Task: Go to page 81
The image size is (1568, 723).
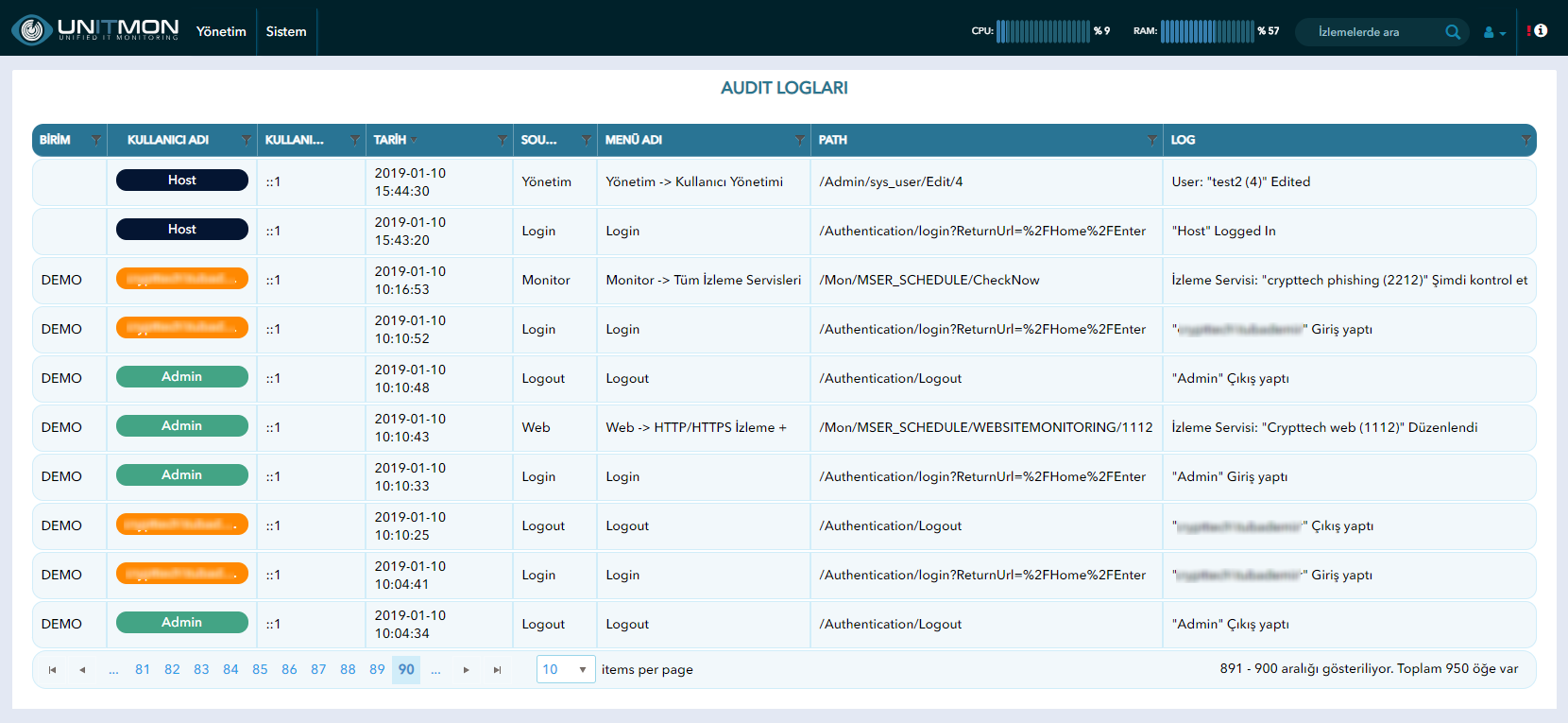Action: point(143,669)
